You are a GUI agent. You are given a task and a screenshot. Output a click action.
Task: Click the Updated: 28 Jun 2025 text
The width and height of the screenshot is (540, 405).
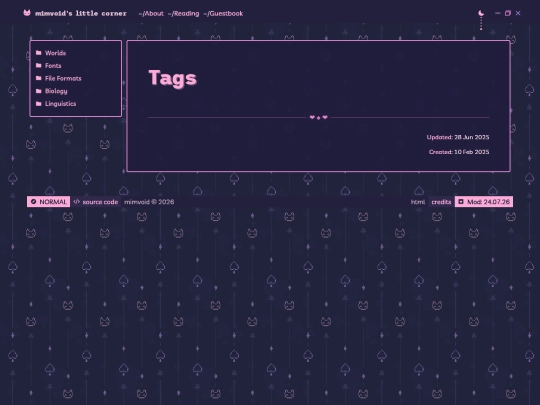458,137
